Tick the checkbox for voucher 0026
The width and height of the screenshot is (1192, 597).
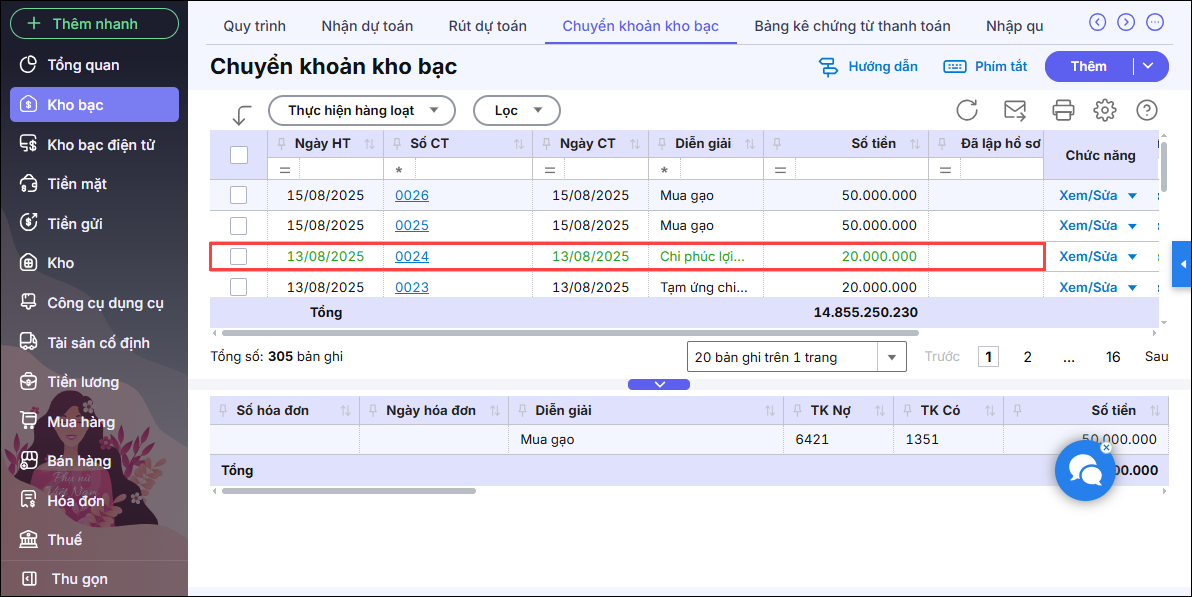pos(239,195)
